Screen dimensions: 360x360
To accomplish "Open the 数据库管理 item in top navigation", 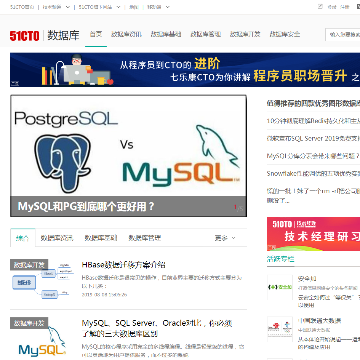I will (206, 34).
